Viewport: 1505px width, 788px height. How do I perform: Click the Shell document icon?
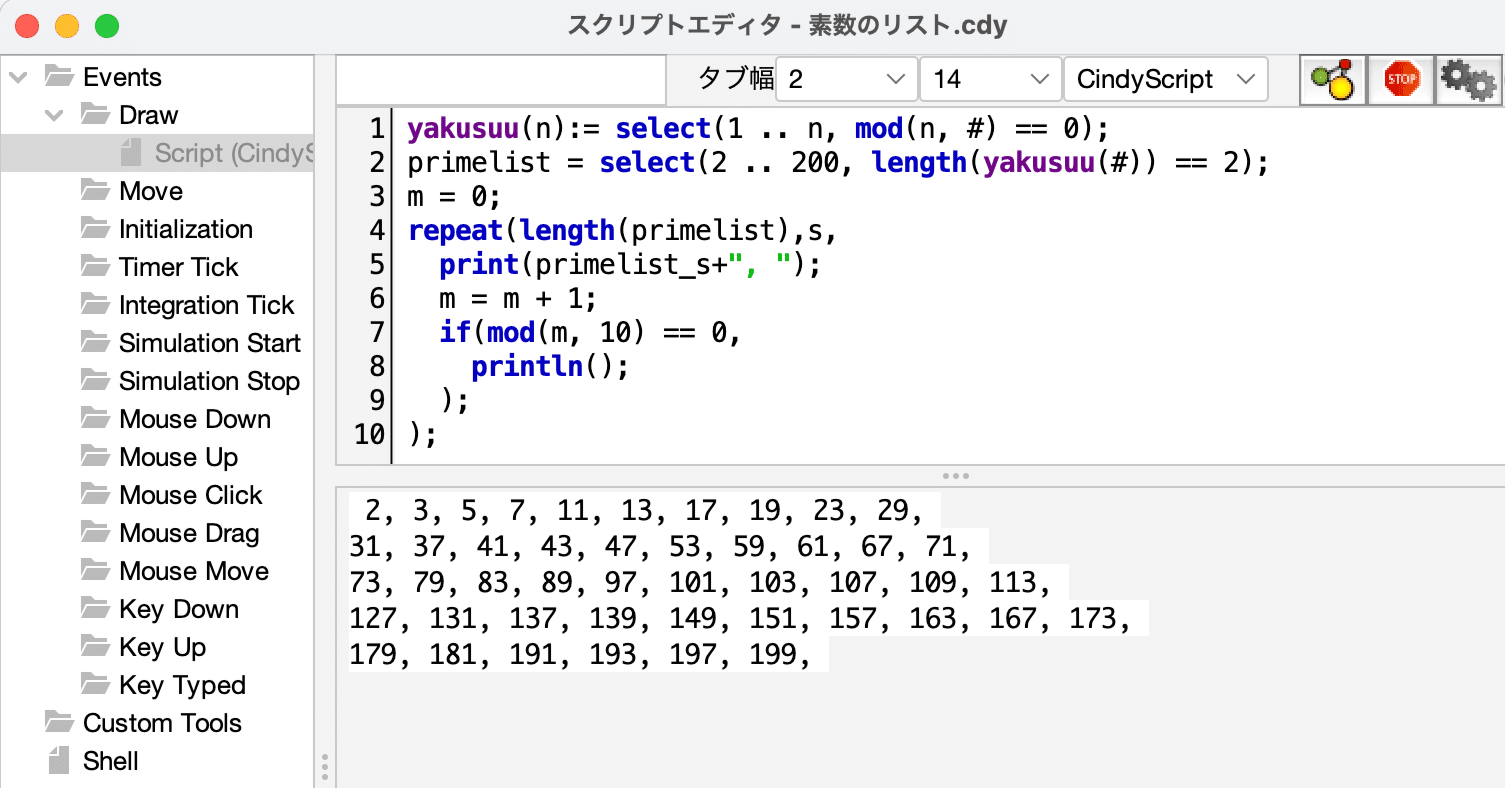[x=59, y=760]
